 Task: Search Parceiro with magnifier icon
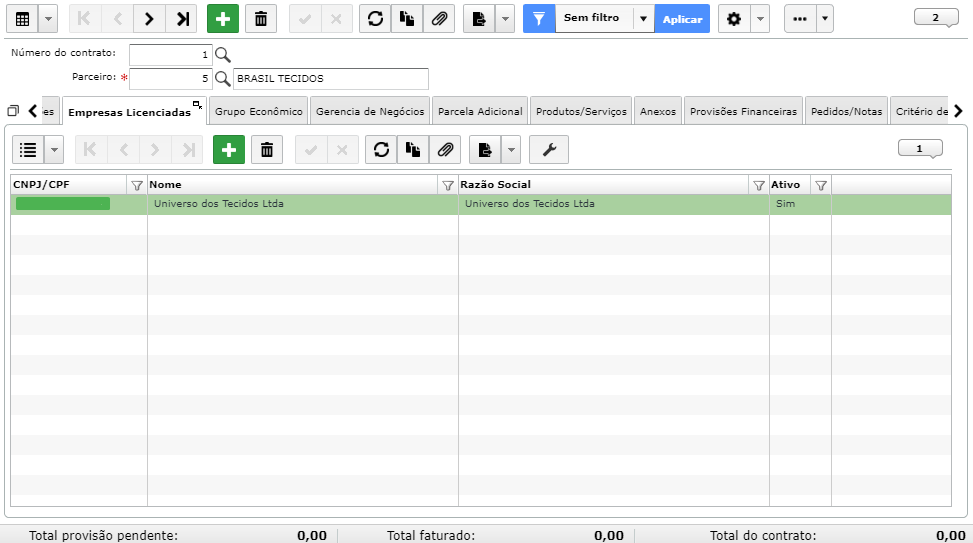[223, 79]
